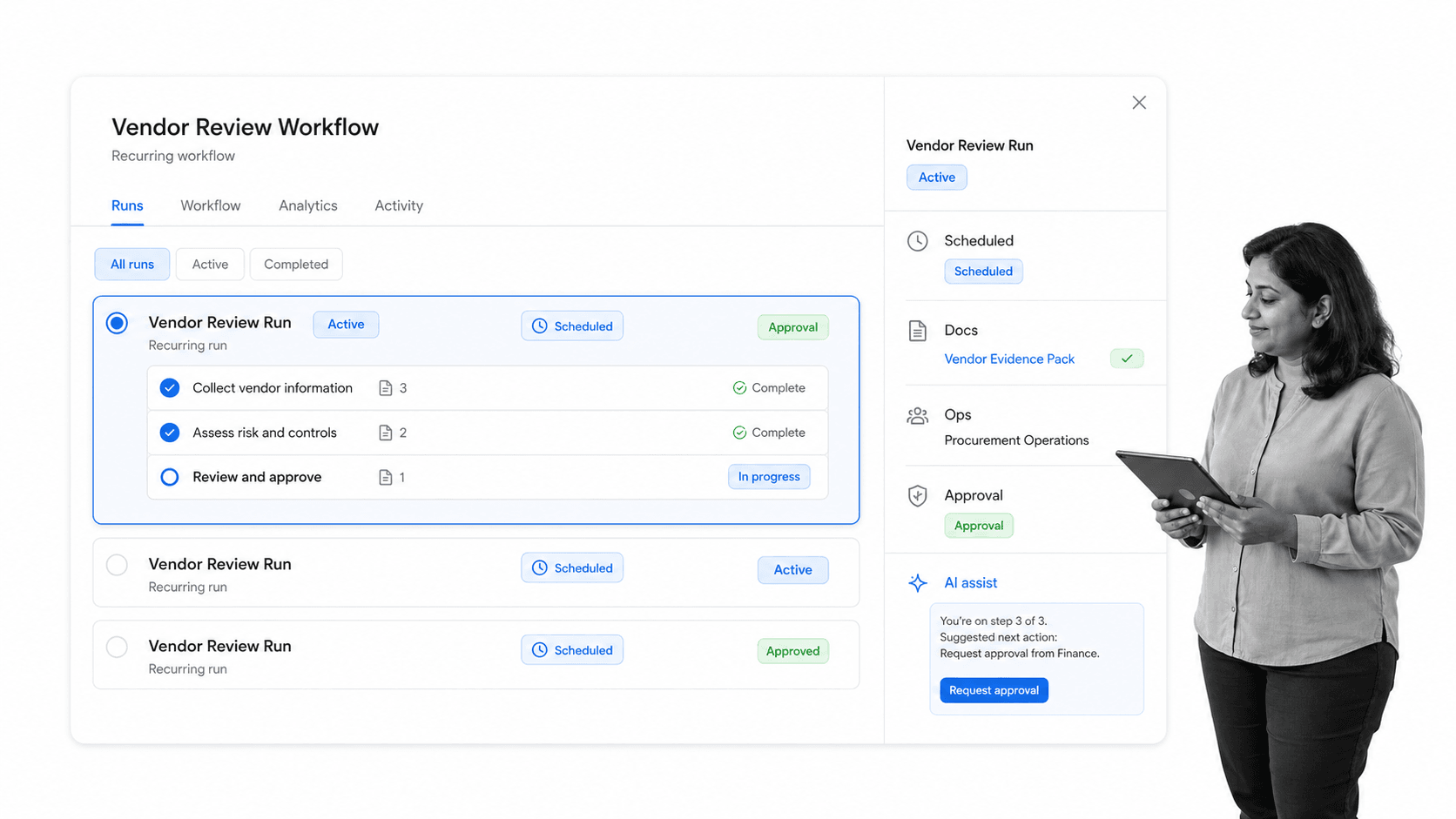
Task: Filter by All runs
Action: (132, 265)
